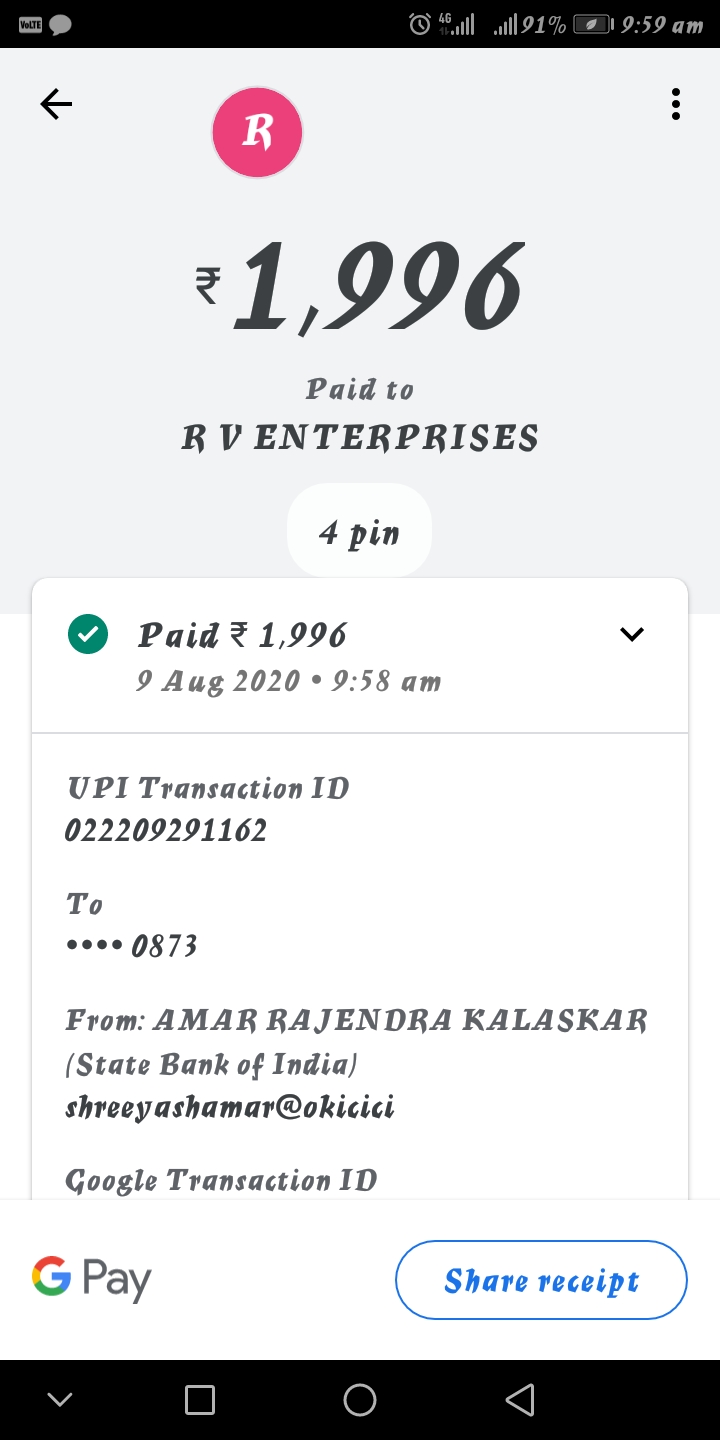Tap the message notification icon in status bar
The width and height of the screenshot is (720, 1440).
coord(60,25)
